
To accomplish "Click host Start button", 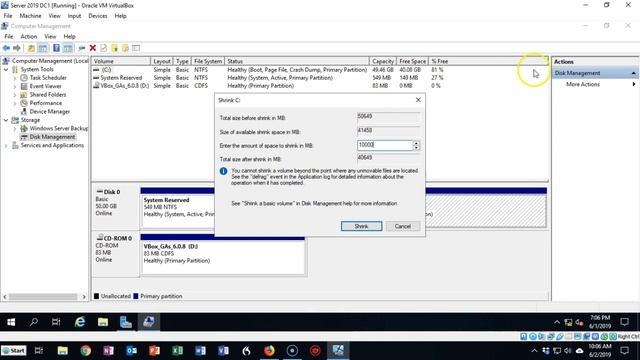I will (14, 351).
